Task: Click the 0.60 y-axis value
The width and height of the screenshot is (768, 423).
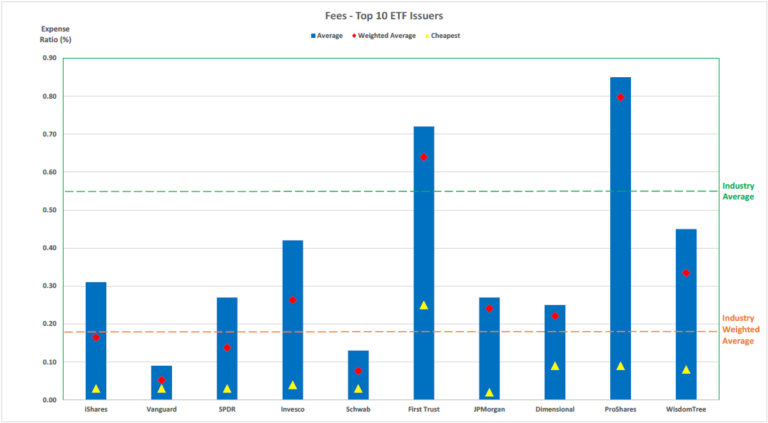Action: click(49, 172)
